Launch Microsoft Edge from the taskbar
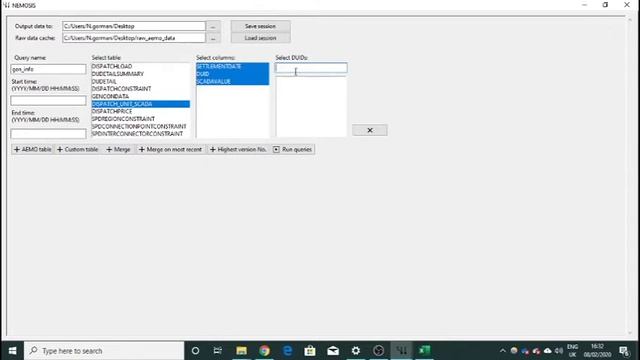640x360 pixels. click(287, 351)
